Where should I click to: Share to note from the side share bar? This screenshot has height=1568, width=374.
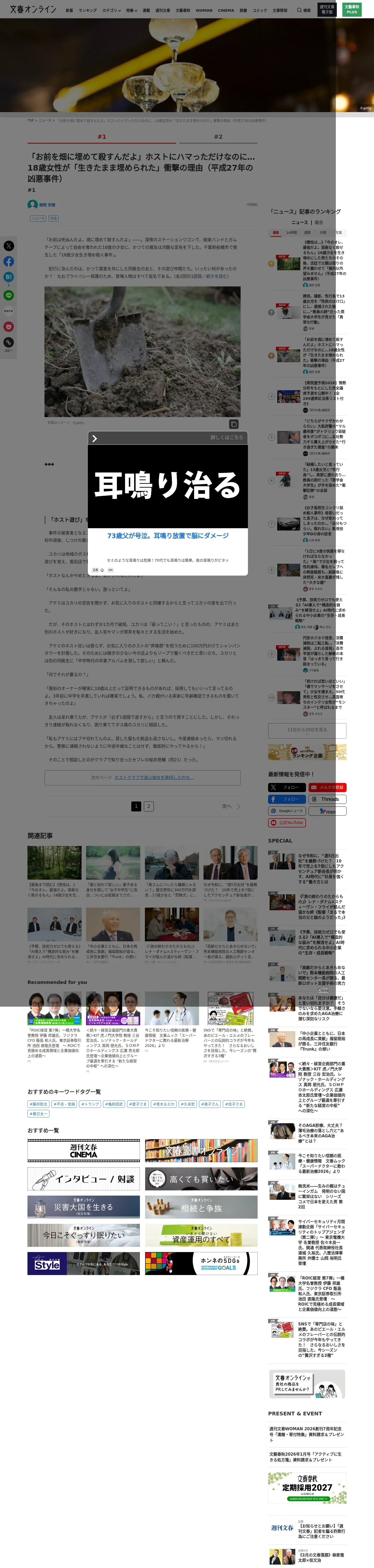pyautogui.click(x=9, y=311)
